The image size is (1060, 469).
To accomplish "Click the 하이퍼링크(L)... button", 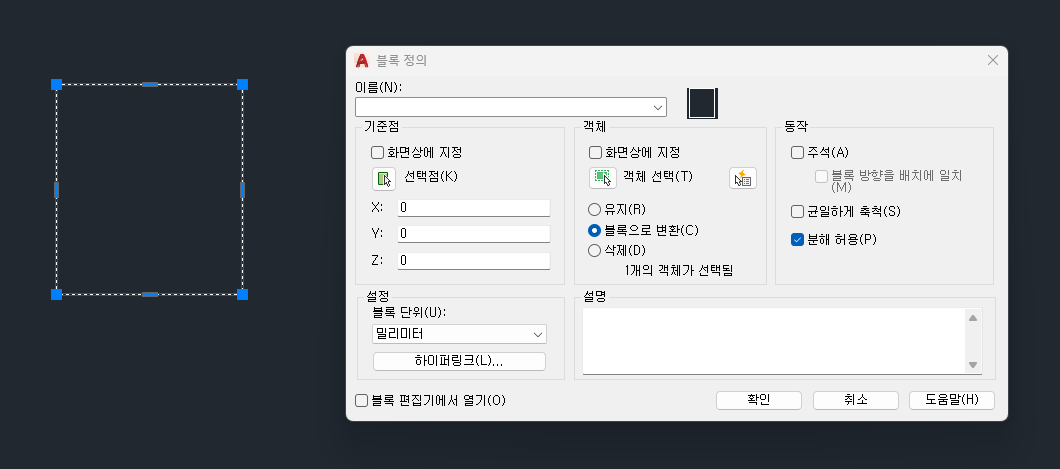I will [x=459, y=362].
